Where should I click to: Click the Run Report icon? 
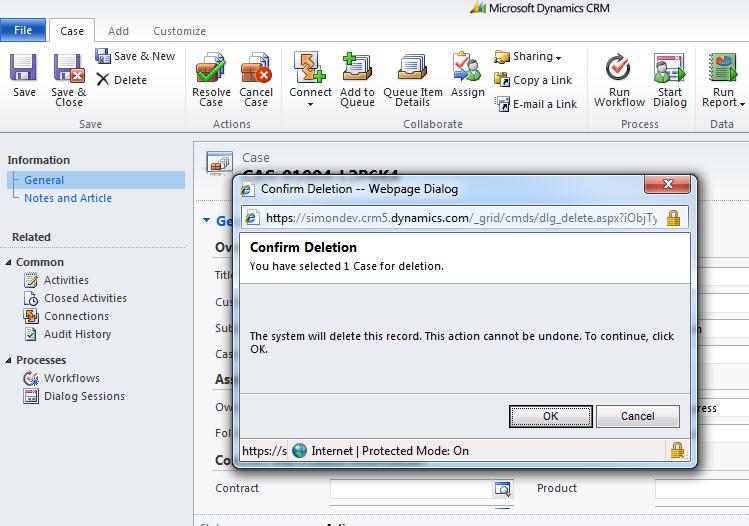[722, 67]
